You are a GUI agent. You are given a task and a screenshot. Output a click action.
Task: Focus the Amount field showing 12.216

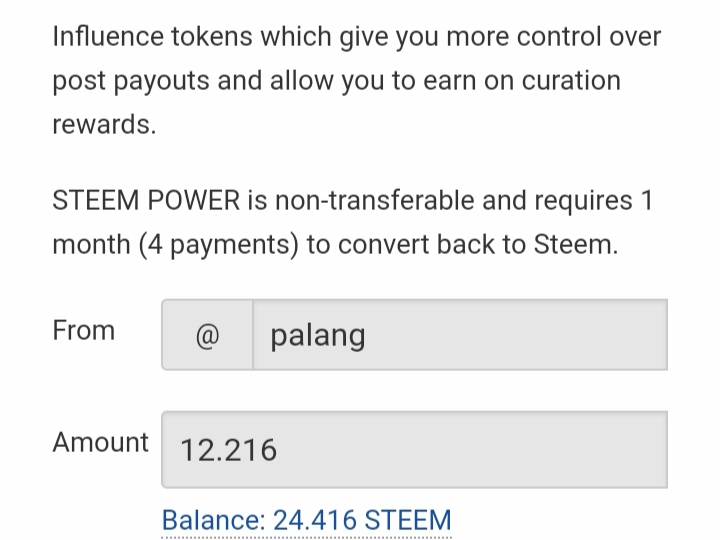click(414, 450)
